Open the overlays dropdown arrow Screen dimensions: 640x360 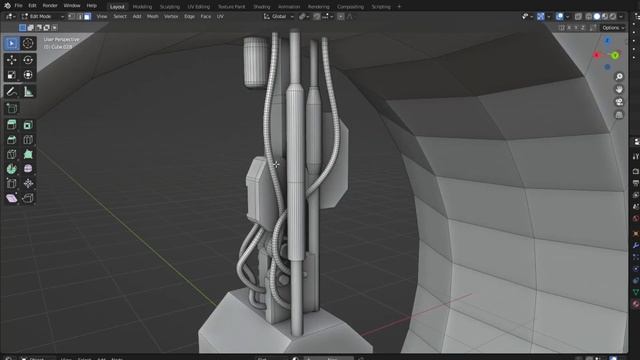[x=567, y=17]
